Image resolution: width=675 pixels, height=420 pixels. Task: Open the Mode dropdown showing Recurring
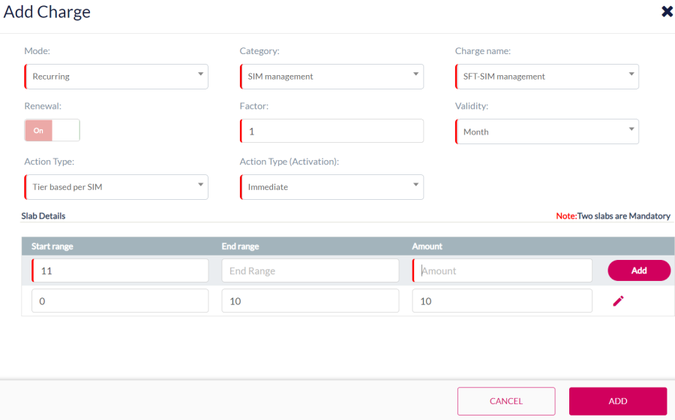[116, 76]
